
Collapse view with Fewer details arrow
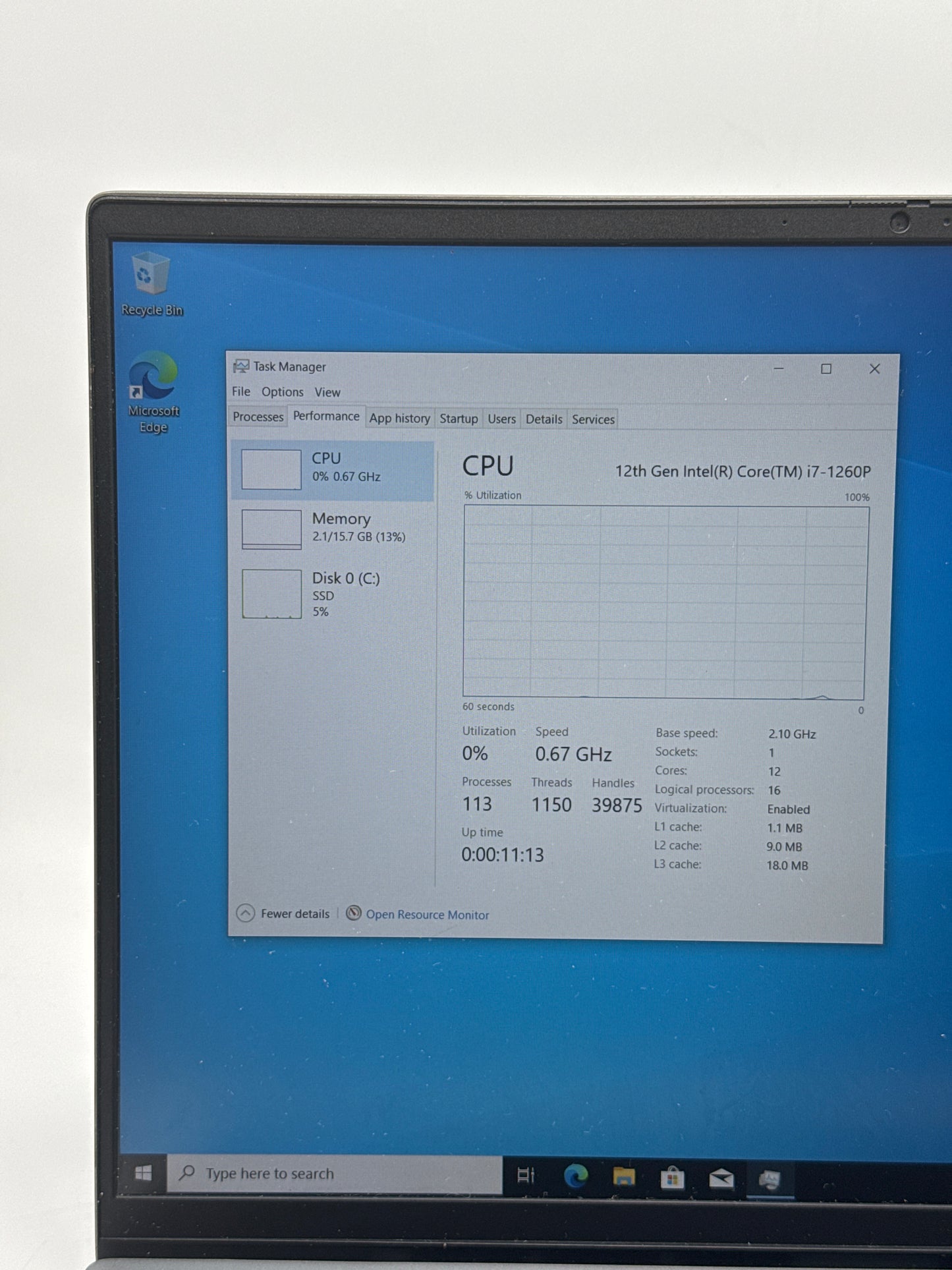pos(245,913)
